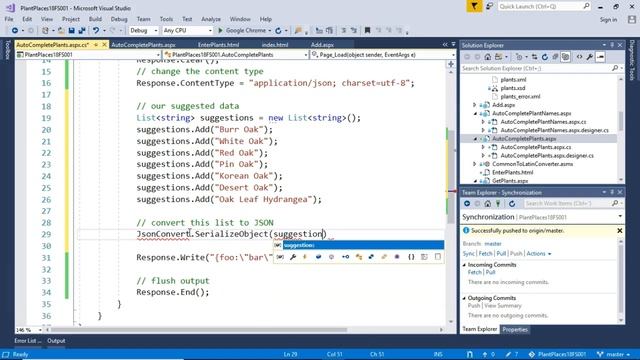The width and height of the screenshot is (640, 360).
Task: Click Refresh icon in Solution Explorer toolbar
Action: coord(544,57)
